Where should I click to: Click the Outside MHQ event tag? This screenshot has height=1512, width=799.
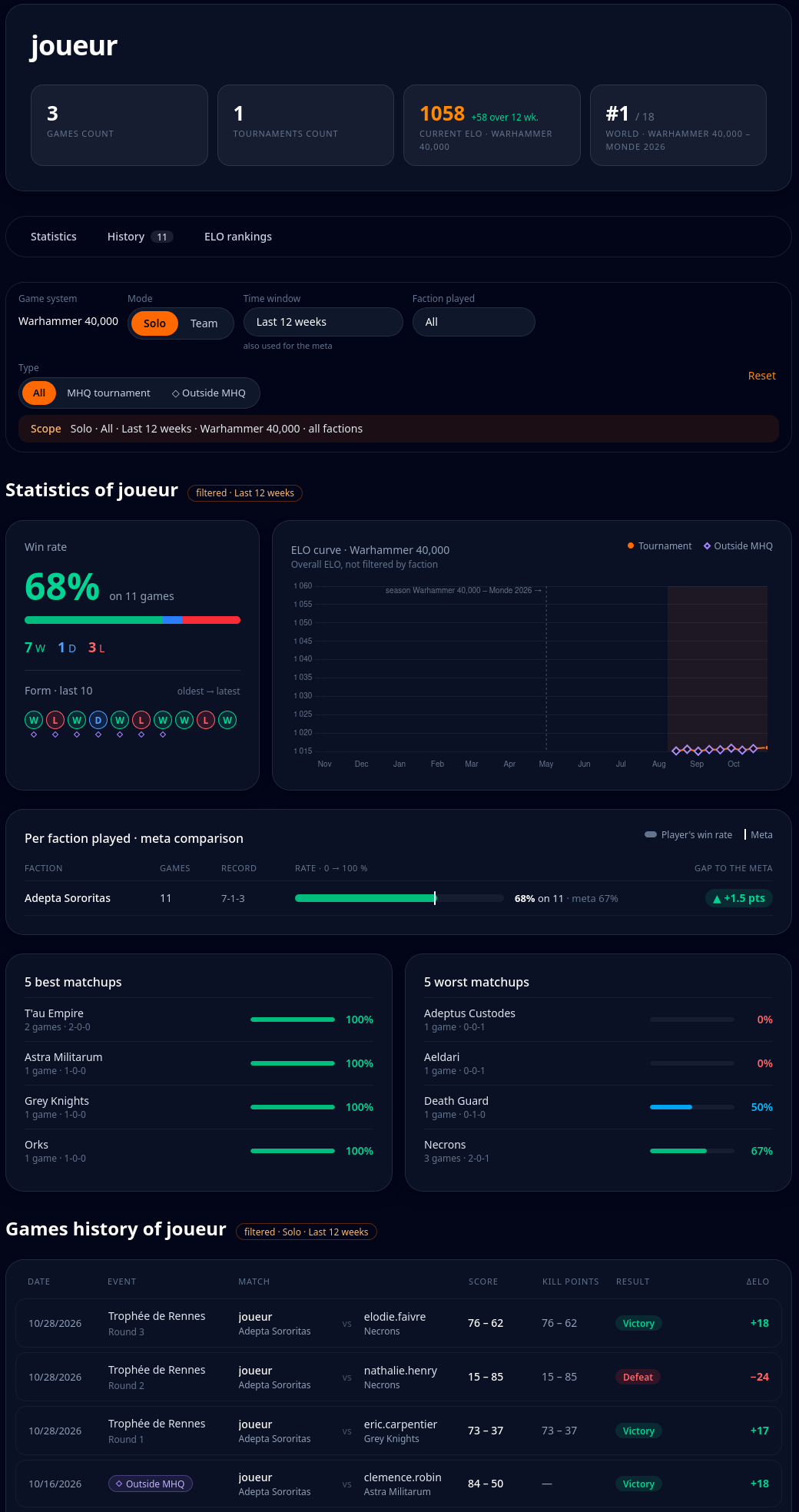151,1484
